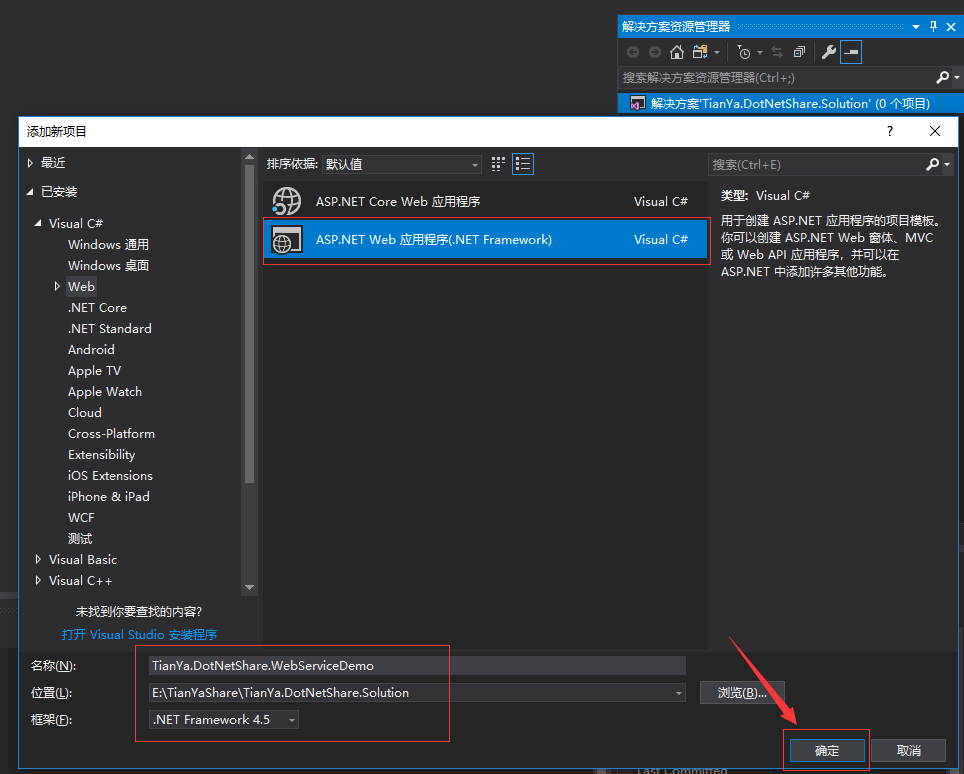Open the sort by 默认值 dropdown

coord(401,164)
